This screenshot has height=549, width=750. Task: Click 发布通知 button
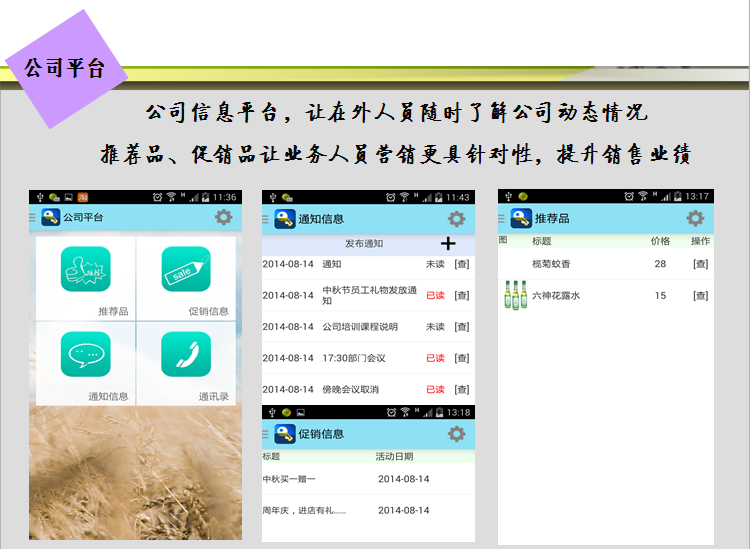pyautogui.click(x=364, y=243)
